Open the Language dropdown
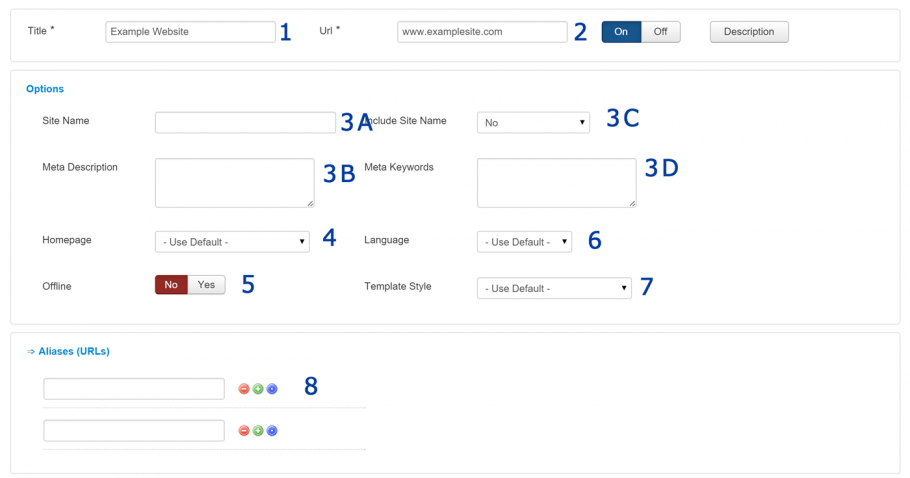 (x=524, y=242)
